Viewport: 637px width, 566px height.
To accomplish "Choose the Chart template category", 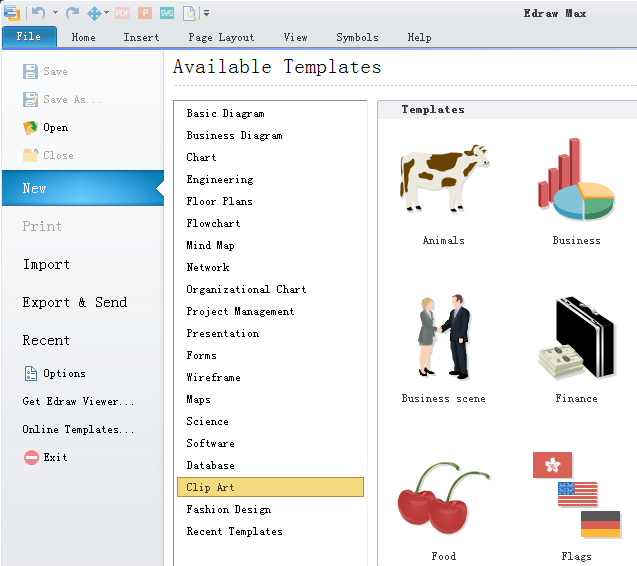I will click(201, 157).
